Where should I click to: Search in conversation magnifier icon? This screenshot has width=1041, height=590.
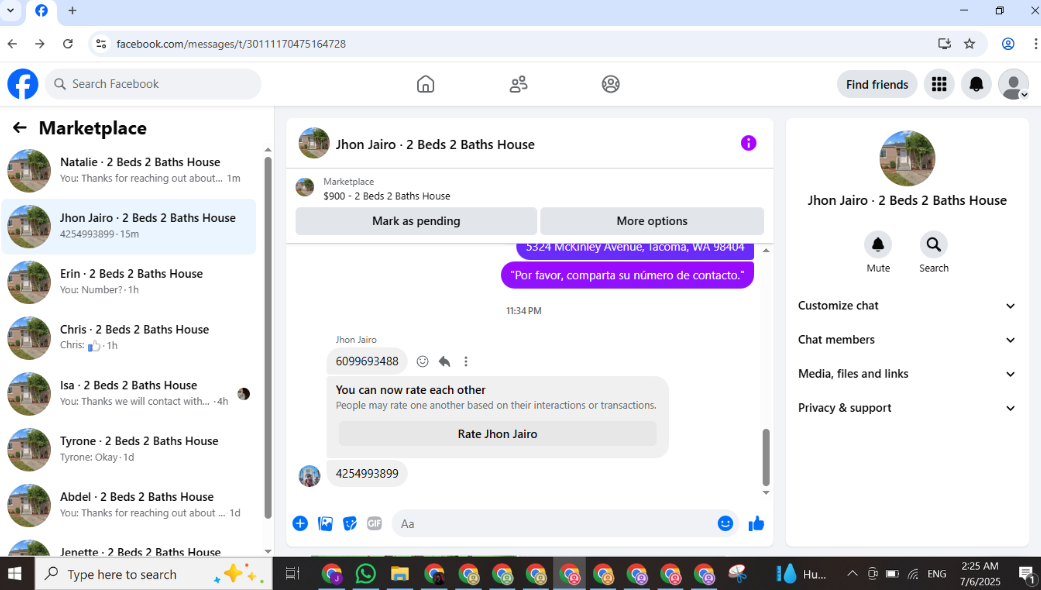[933, 245]
